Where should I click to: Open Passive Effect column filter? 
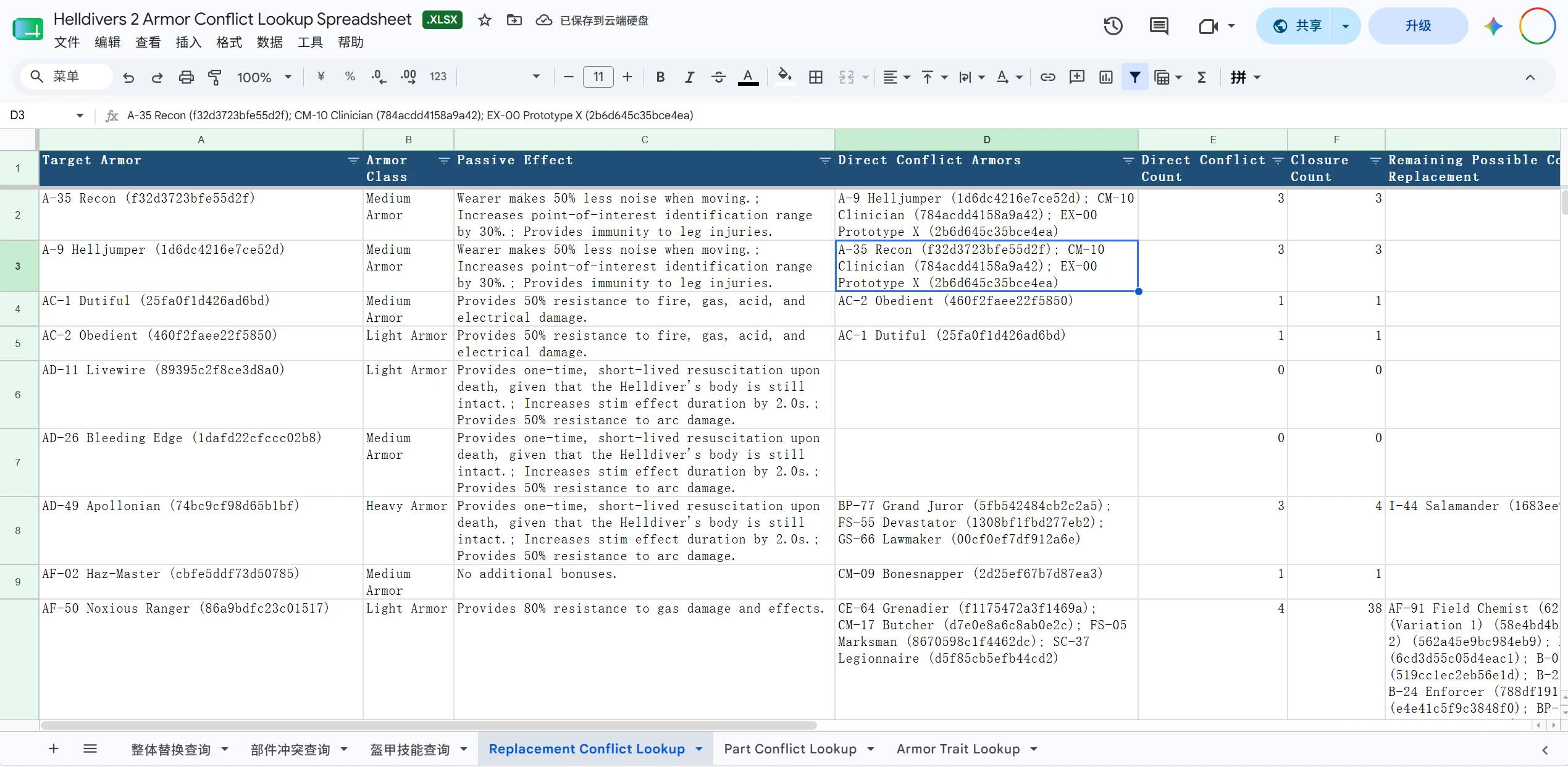[x=824, y=161]
